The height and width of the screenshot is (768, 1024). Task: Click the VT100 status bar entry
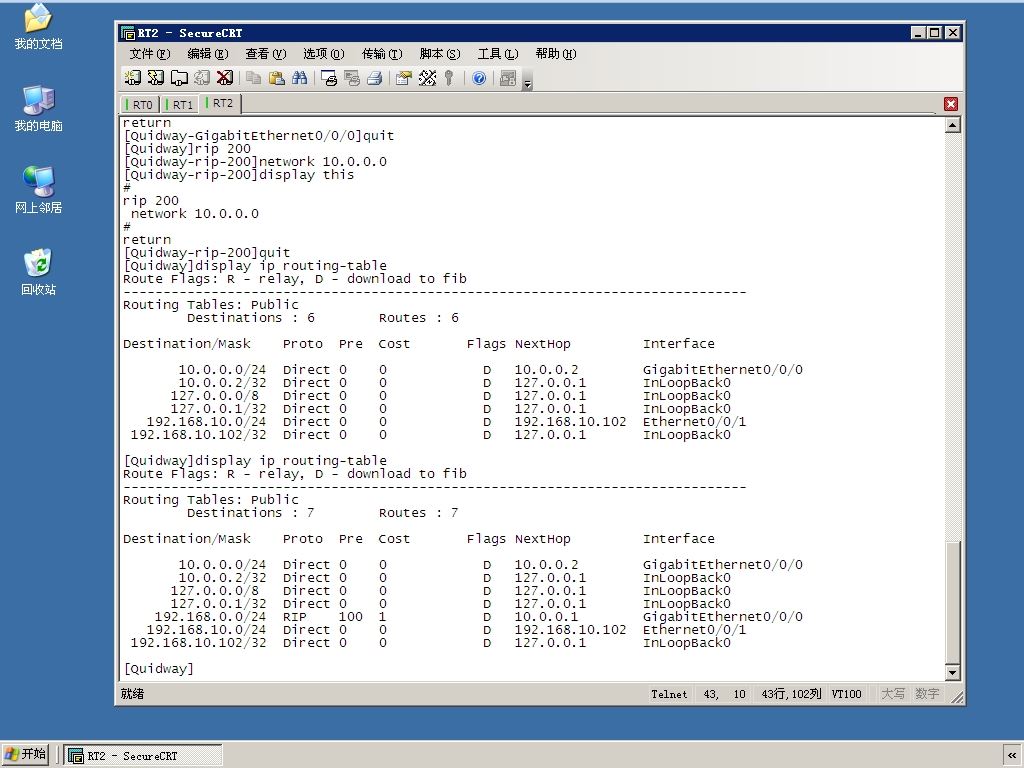(846, 694)
